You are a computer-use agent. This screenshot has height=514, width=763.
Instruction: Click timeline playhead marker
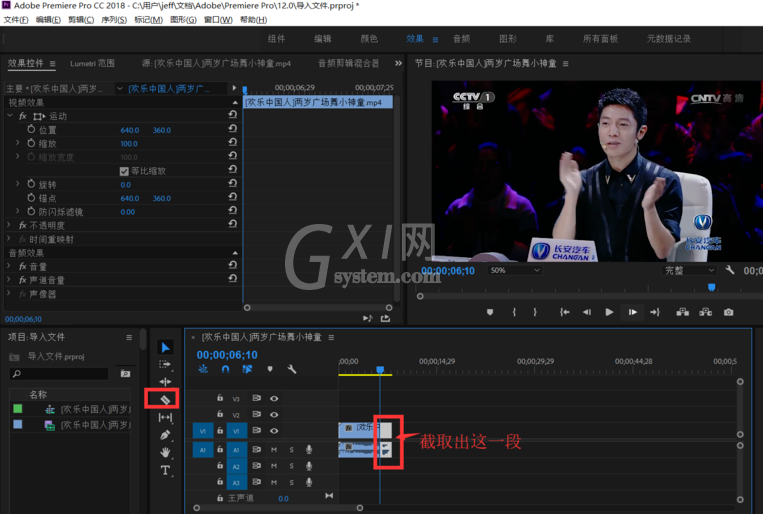pos(380,370)
